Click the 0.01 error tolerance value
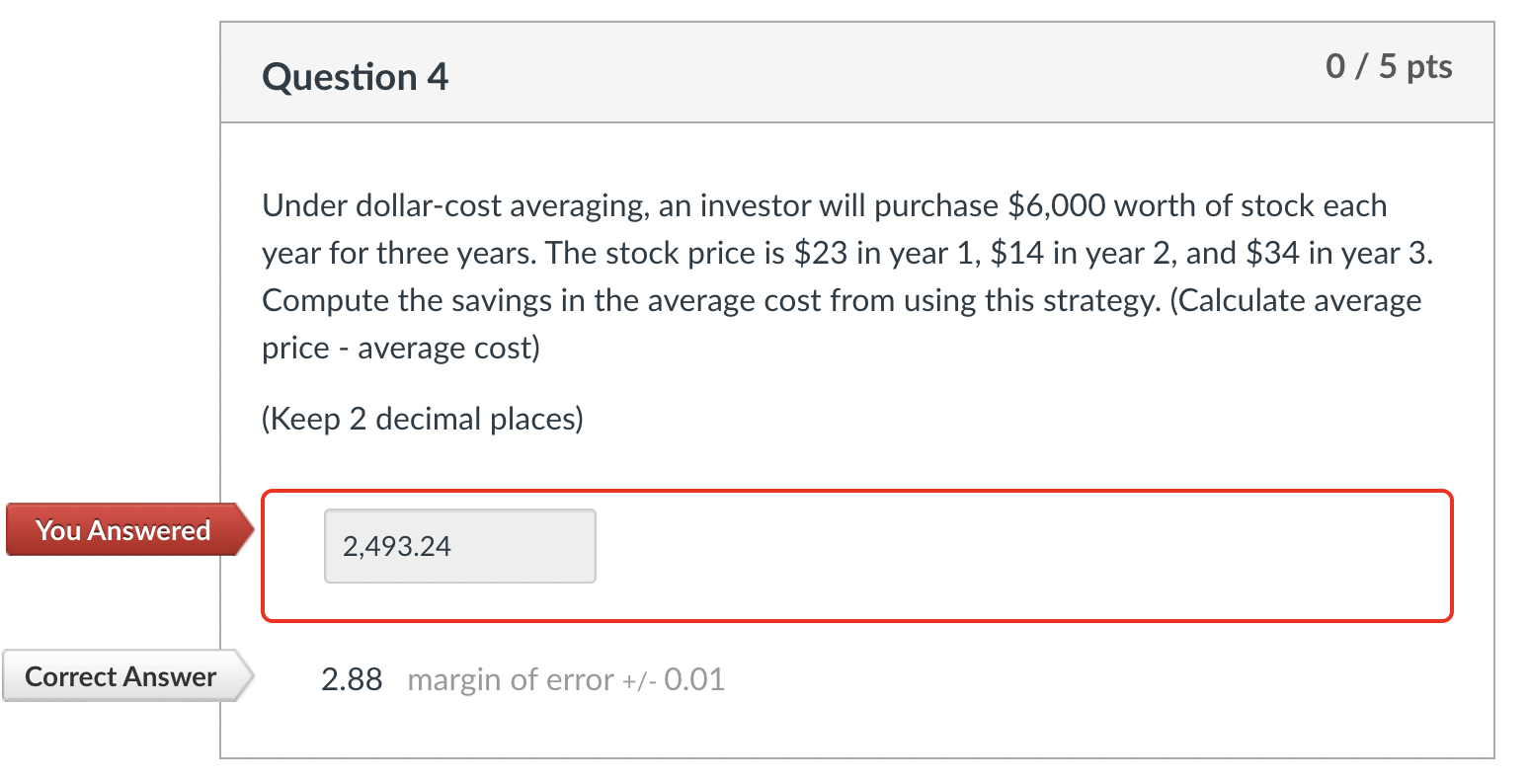This screenshot has width=1529, height=784. 694,679
